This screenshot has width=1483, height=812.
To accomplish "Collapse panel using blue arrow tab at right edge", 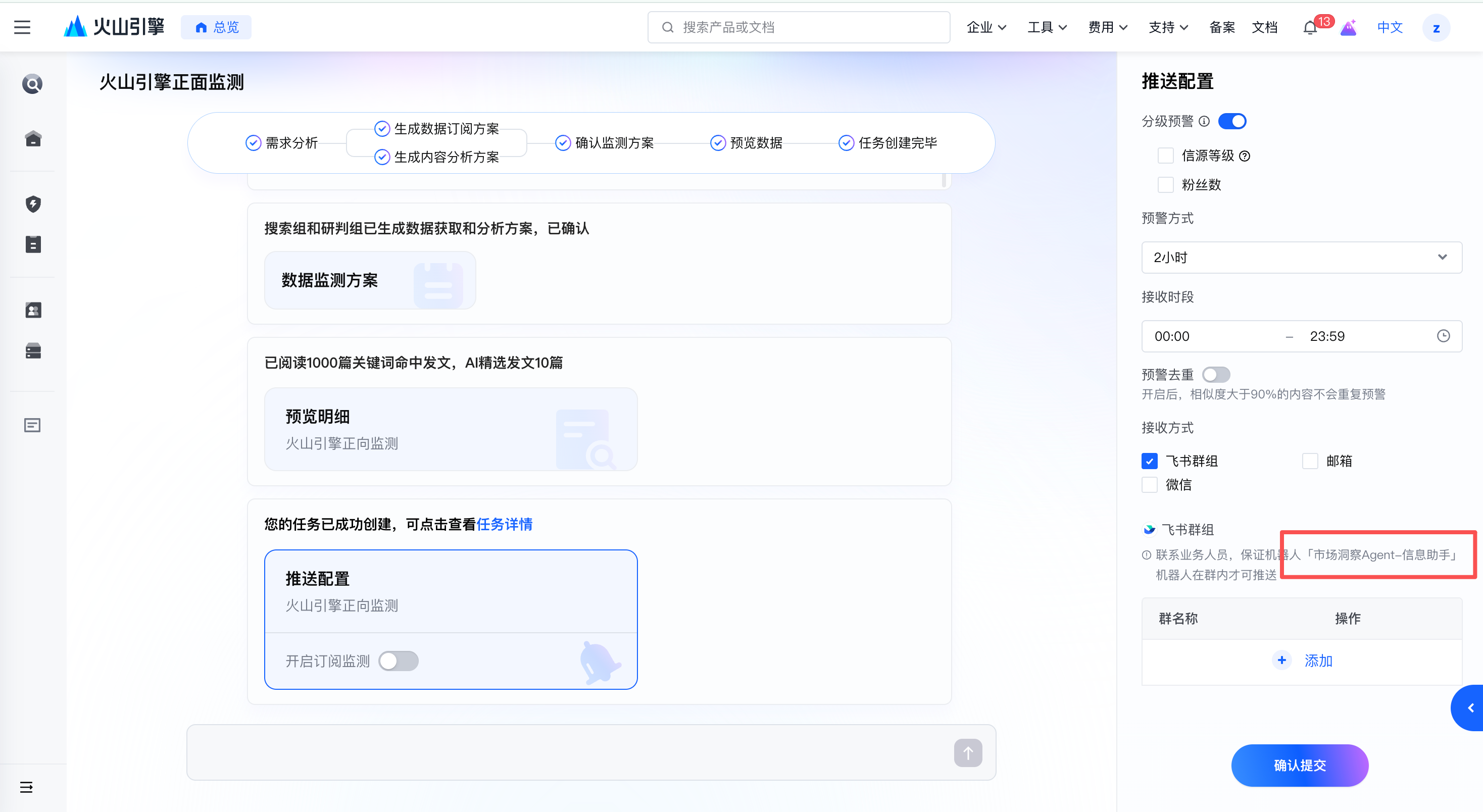I will [x=1468, y=708].
